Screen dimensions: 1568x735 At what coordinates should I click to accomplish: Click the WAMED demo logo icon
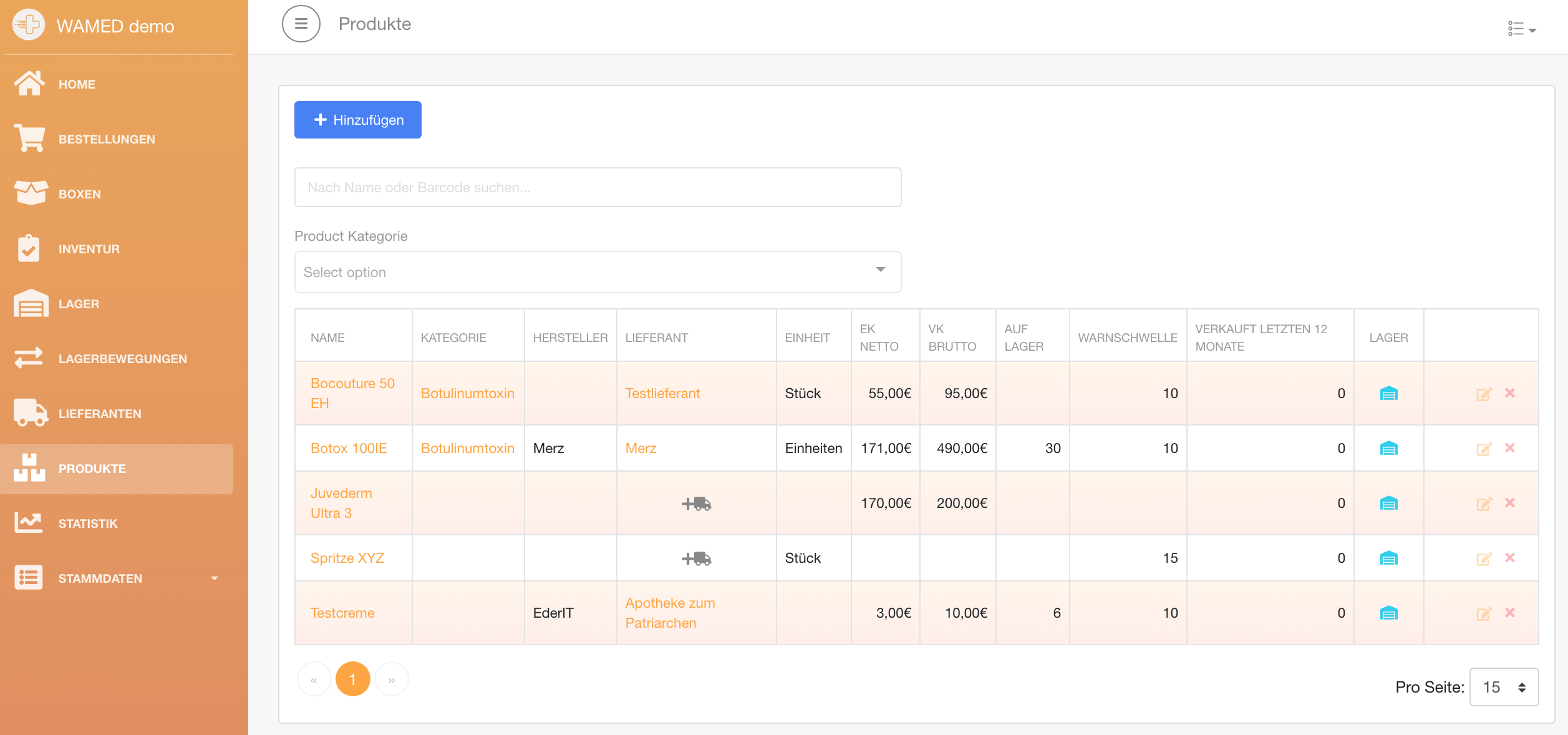pos(28,25)
